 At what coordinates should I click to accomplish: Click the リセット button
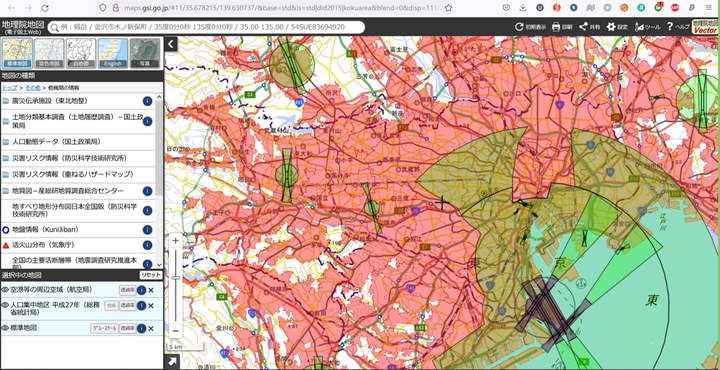pyautogui.click(x=151, y=275)
